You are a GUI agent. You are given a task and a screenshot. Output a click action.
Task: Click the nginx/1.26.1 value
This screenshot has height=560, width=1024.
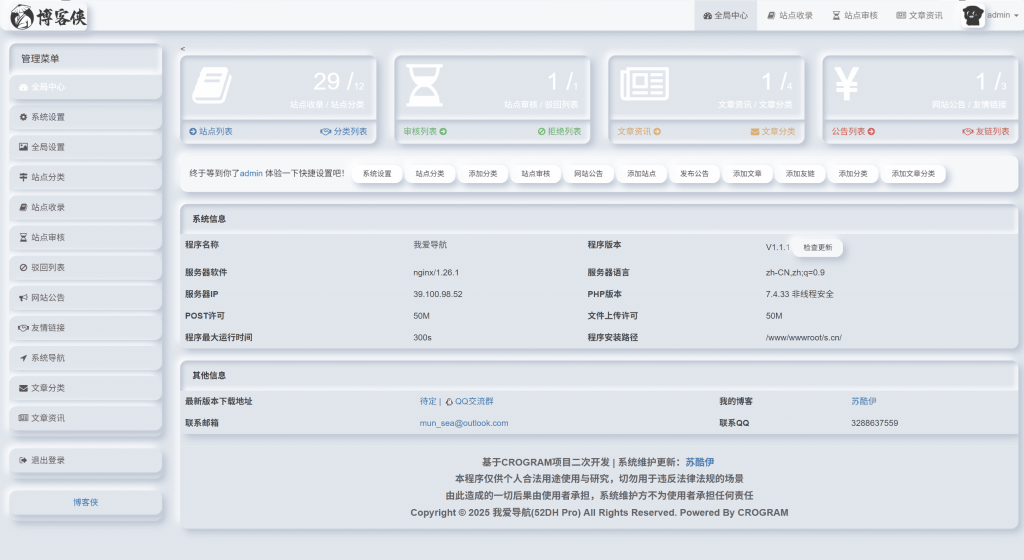pos(436,273)
